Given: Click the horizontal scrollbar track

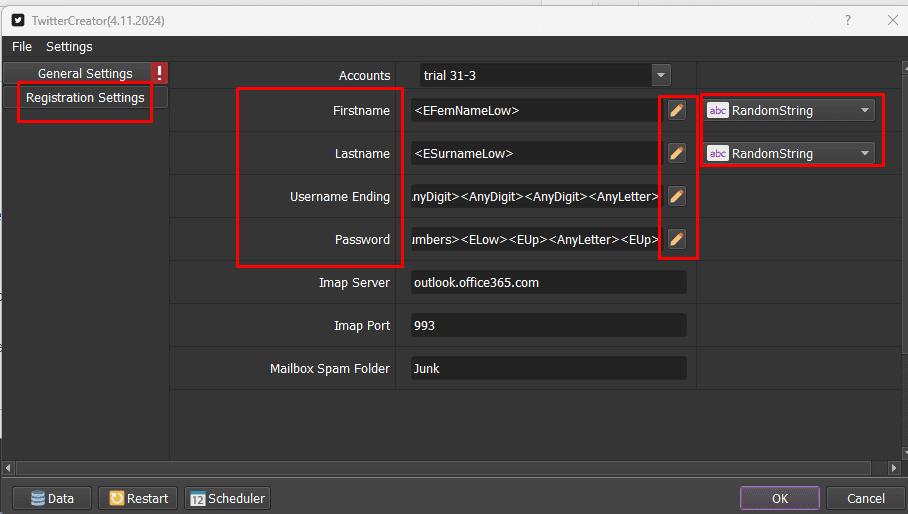Looking at the screenshot, I should (x=444, y=468).
